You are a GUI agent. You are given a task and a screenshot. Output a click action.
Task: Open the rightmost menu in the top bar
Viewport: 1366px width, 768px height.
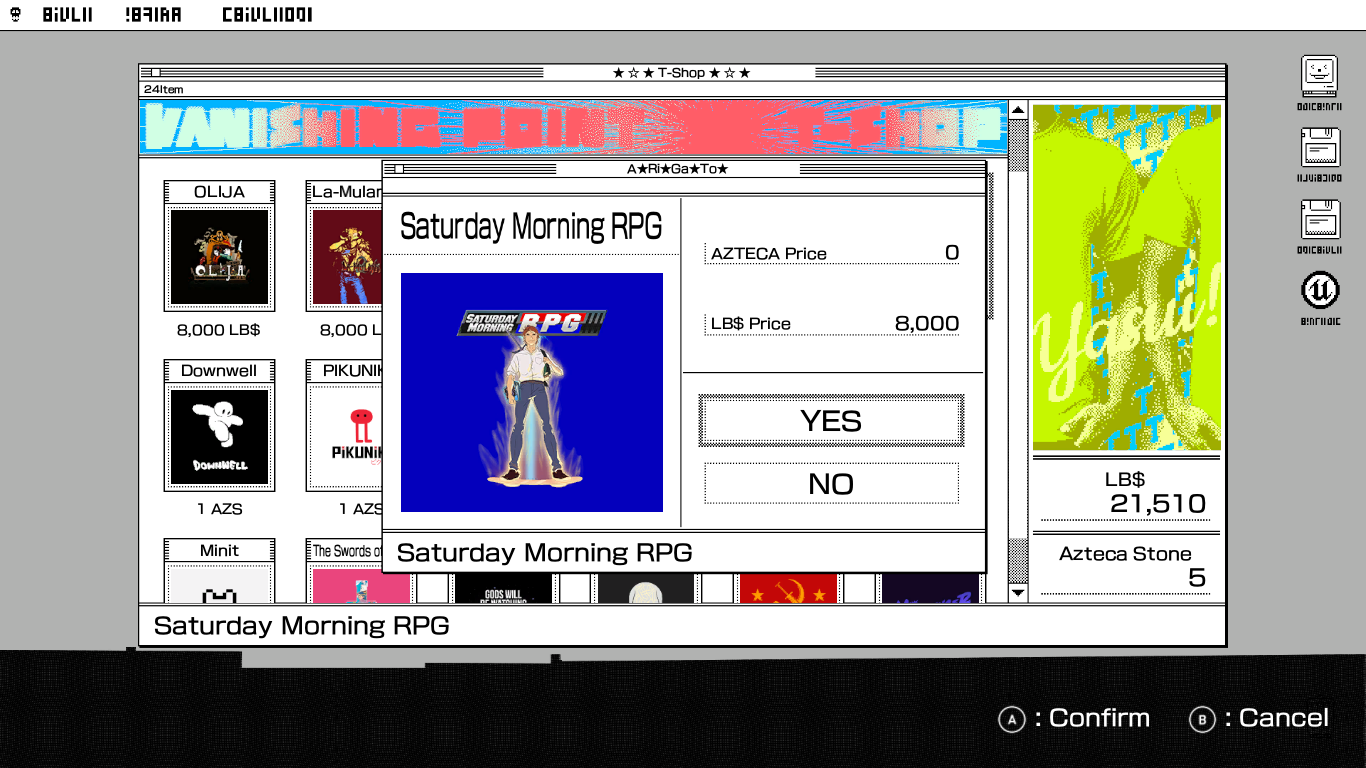267,15
